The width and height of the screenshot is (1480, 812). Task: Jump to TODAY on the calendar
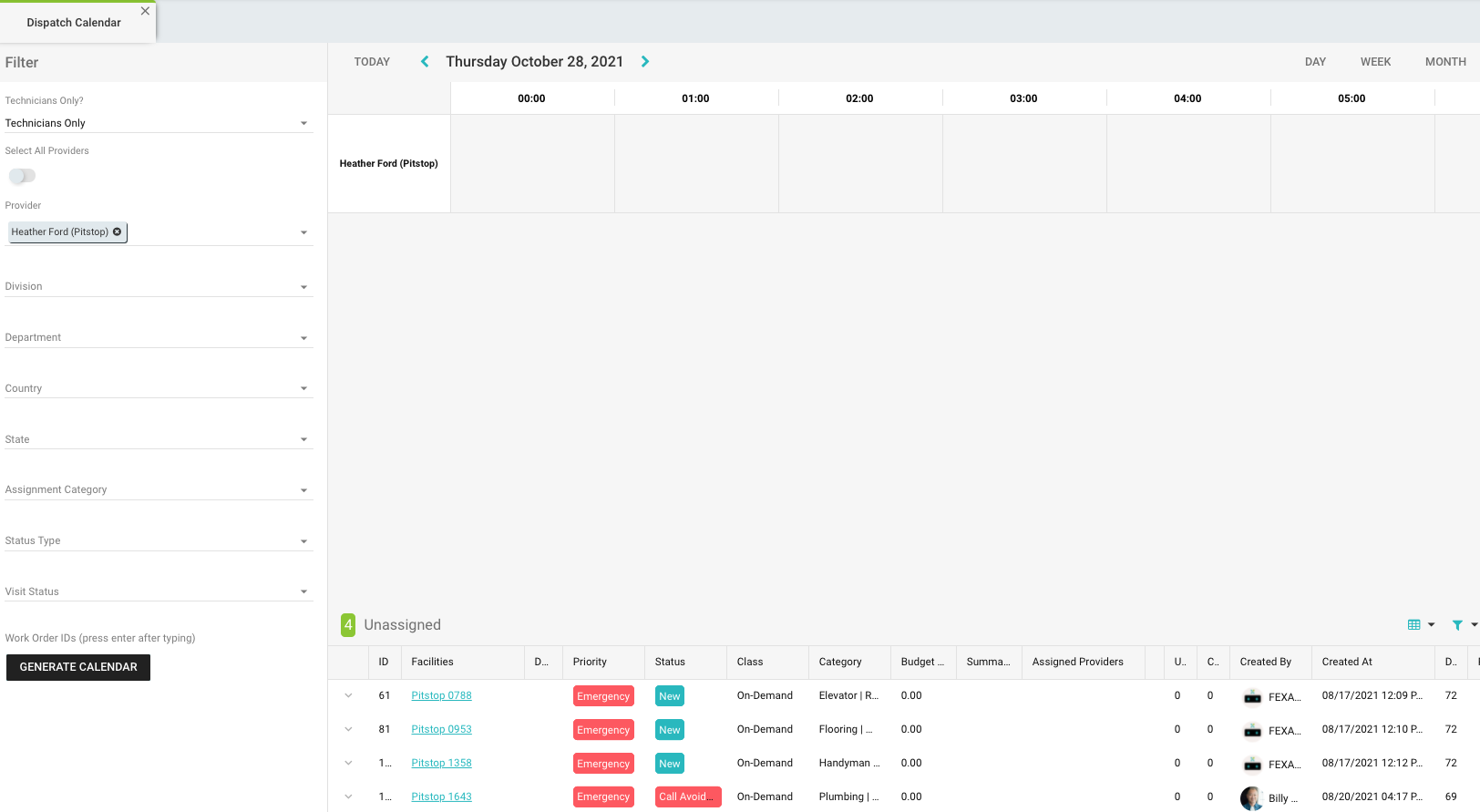[372, 62]
